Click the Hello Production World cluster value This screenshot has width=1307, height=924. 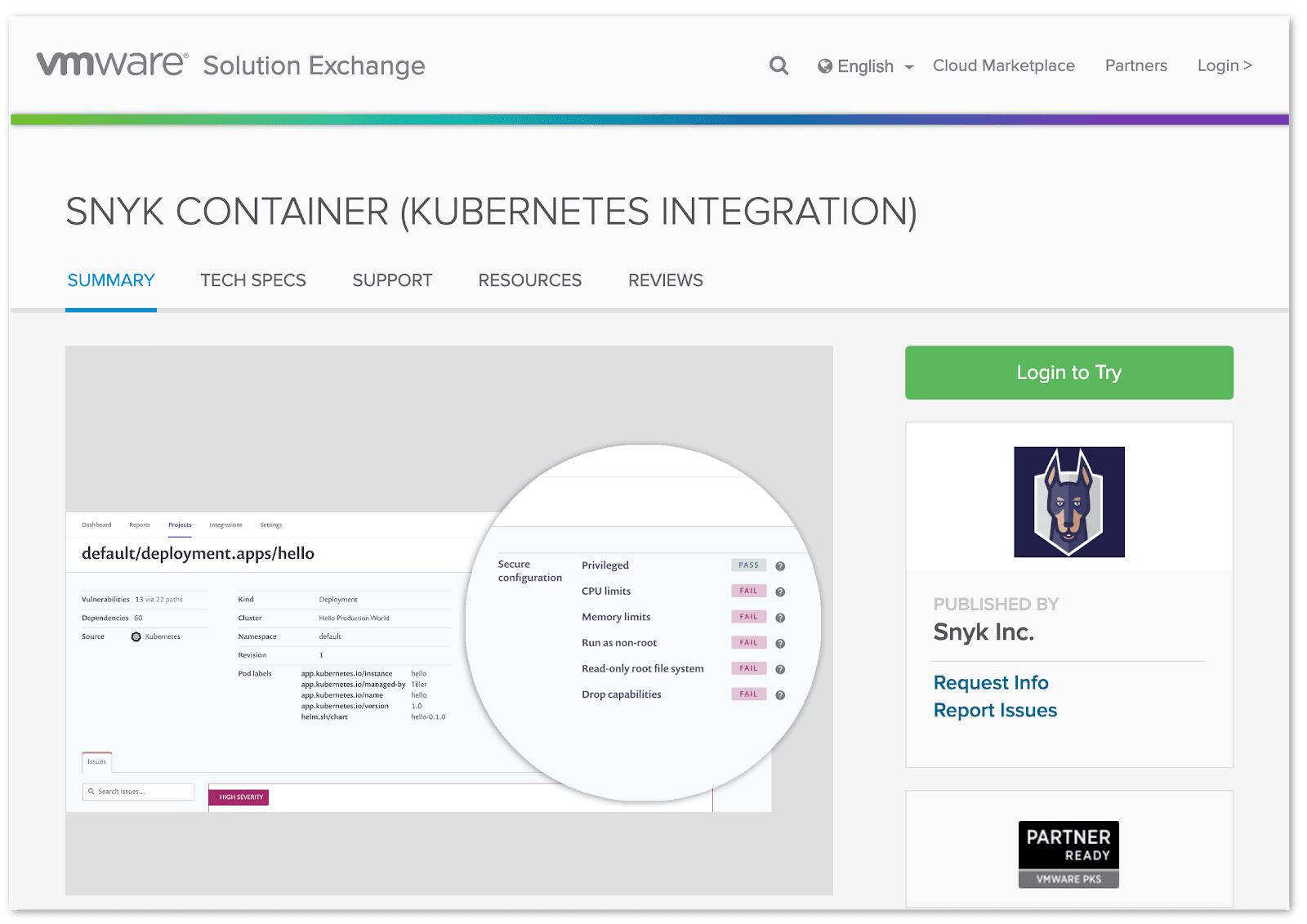point(354,618)
